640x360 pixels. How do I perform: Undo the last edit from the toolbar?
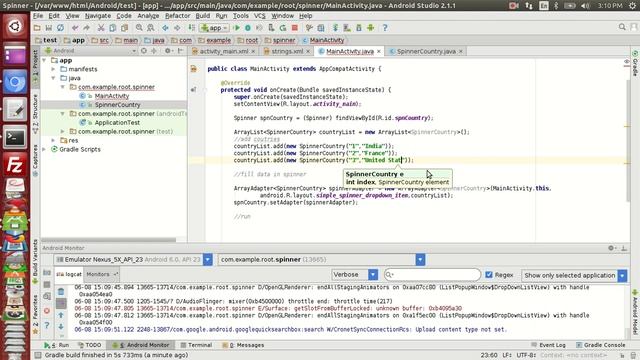tap(75, 28)
